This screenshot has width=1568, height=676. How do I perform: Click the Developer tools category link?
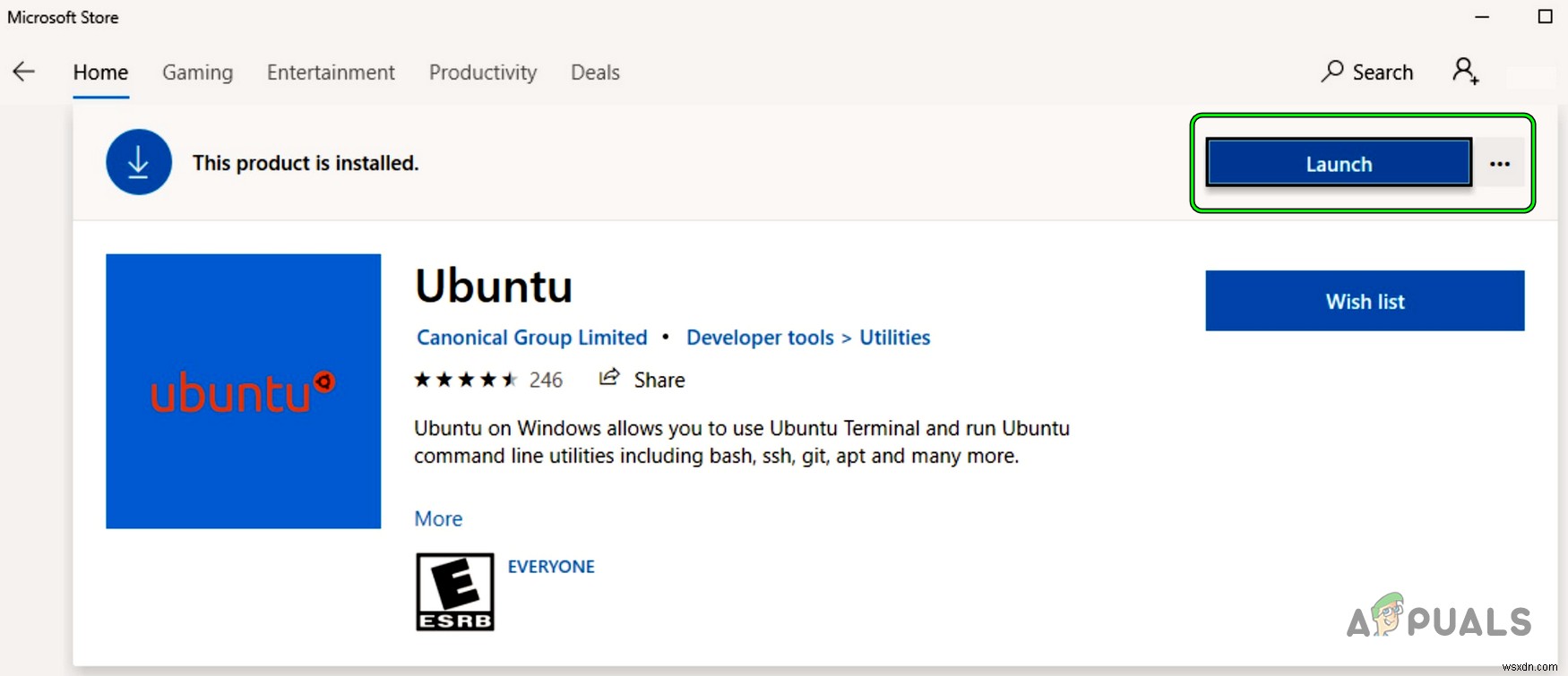(759, 338)
